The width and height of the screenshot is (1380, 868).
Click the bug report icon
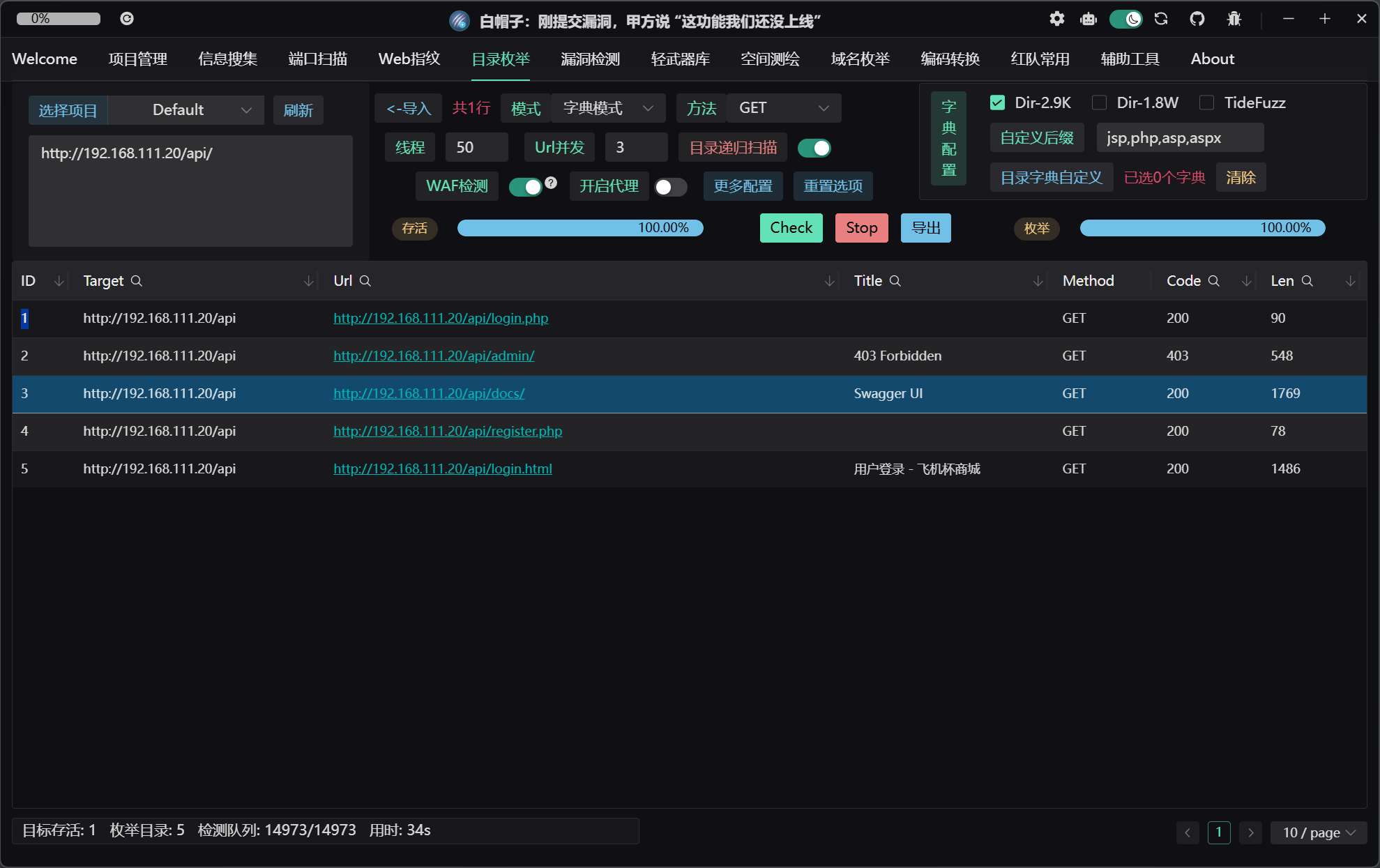tap(1234, 19)
